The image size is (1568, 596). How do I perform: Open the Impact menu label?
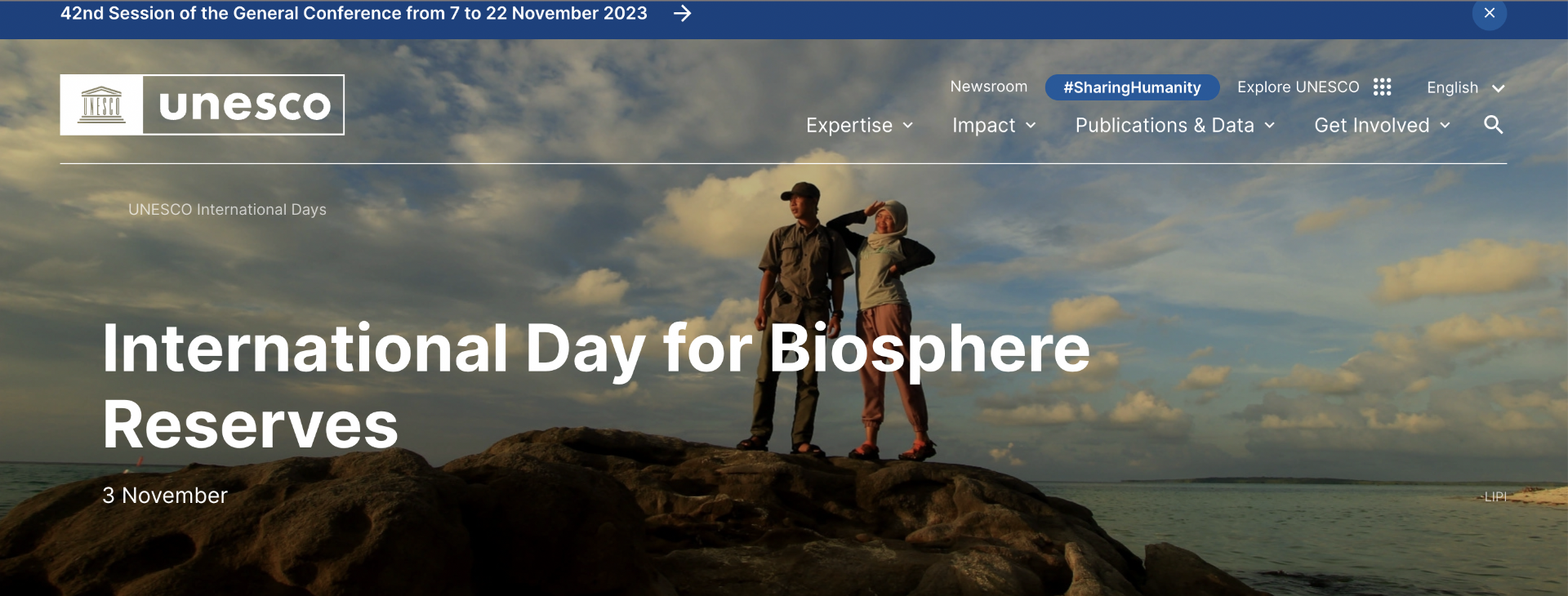click(983, 126)
